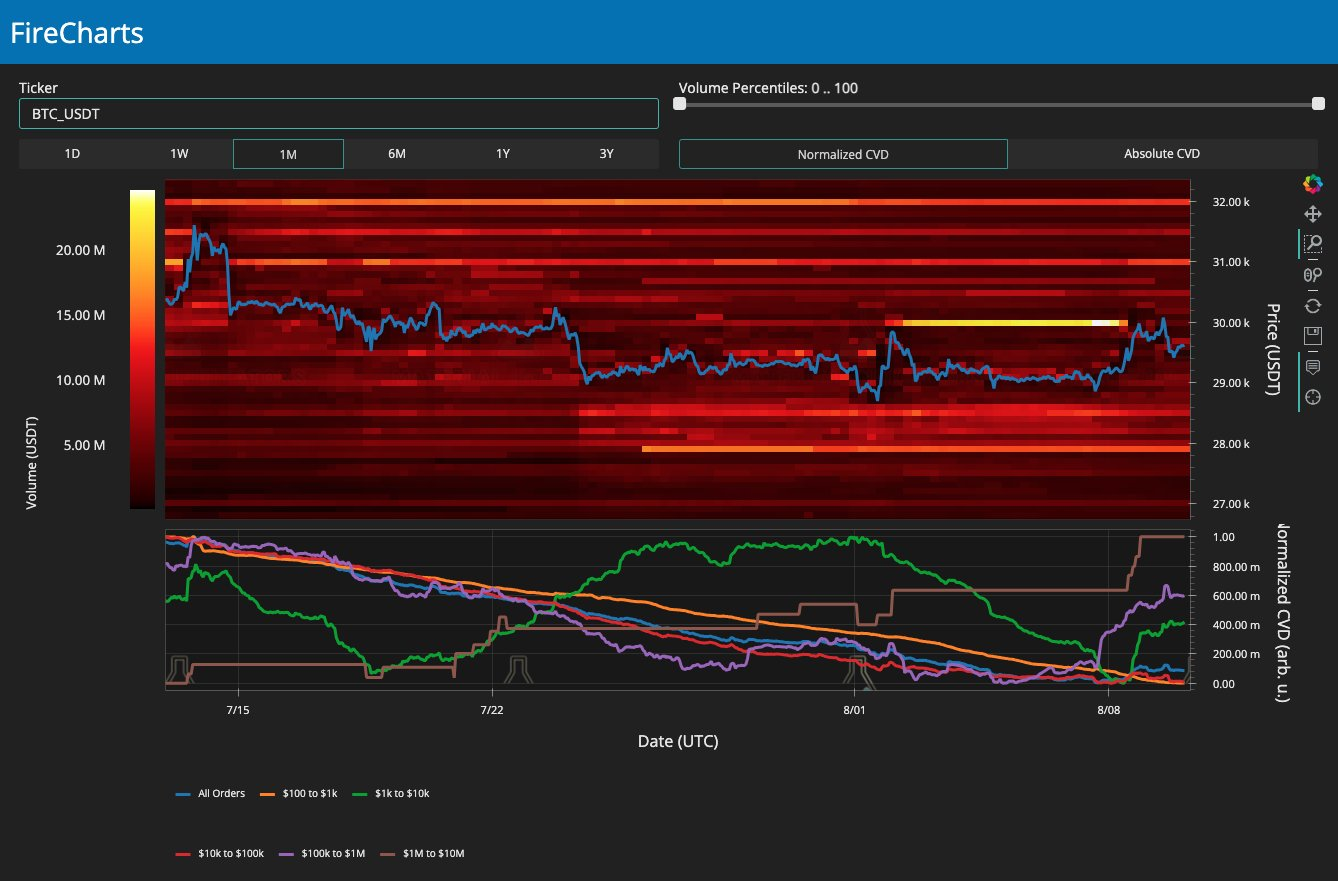The width and height of the screenshot is (1338, 881).
Task: Click the left Volume Percentiles slider handle
Action: 680,104
